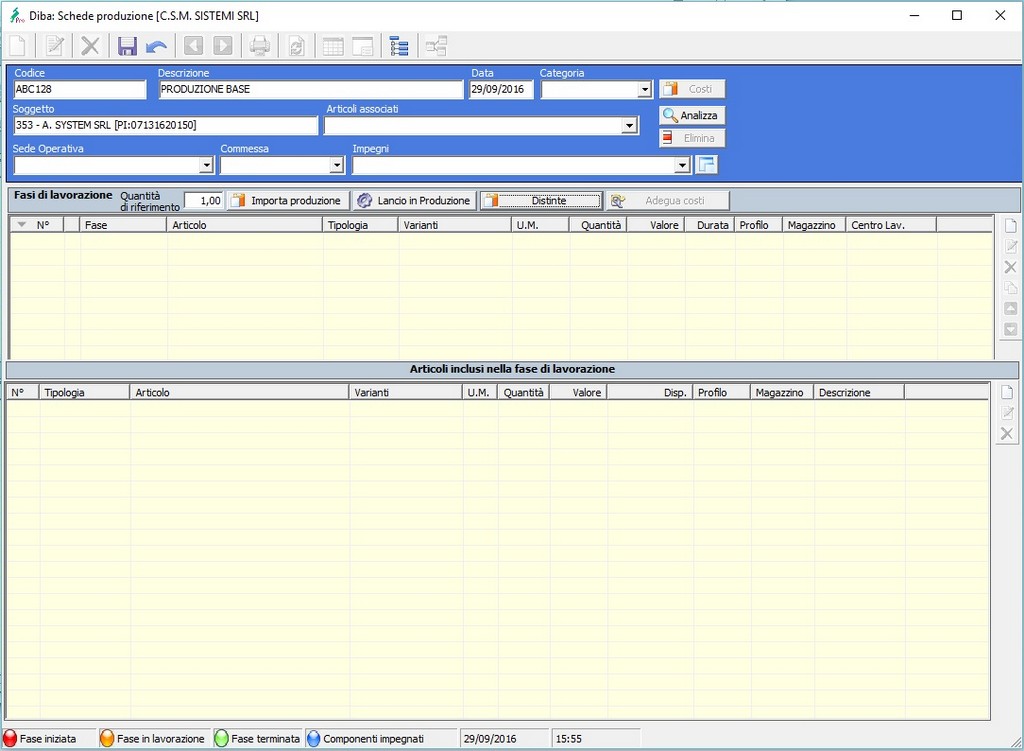Click the Edit pencil toolbar icon
The image size is (1024, 751).
55,46
